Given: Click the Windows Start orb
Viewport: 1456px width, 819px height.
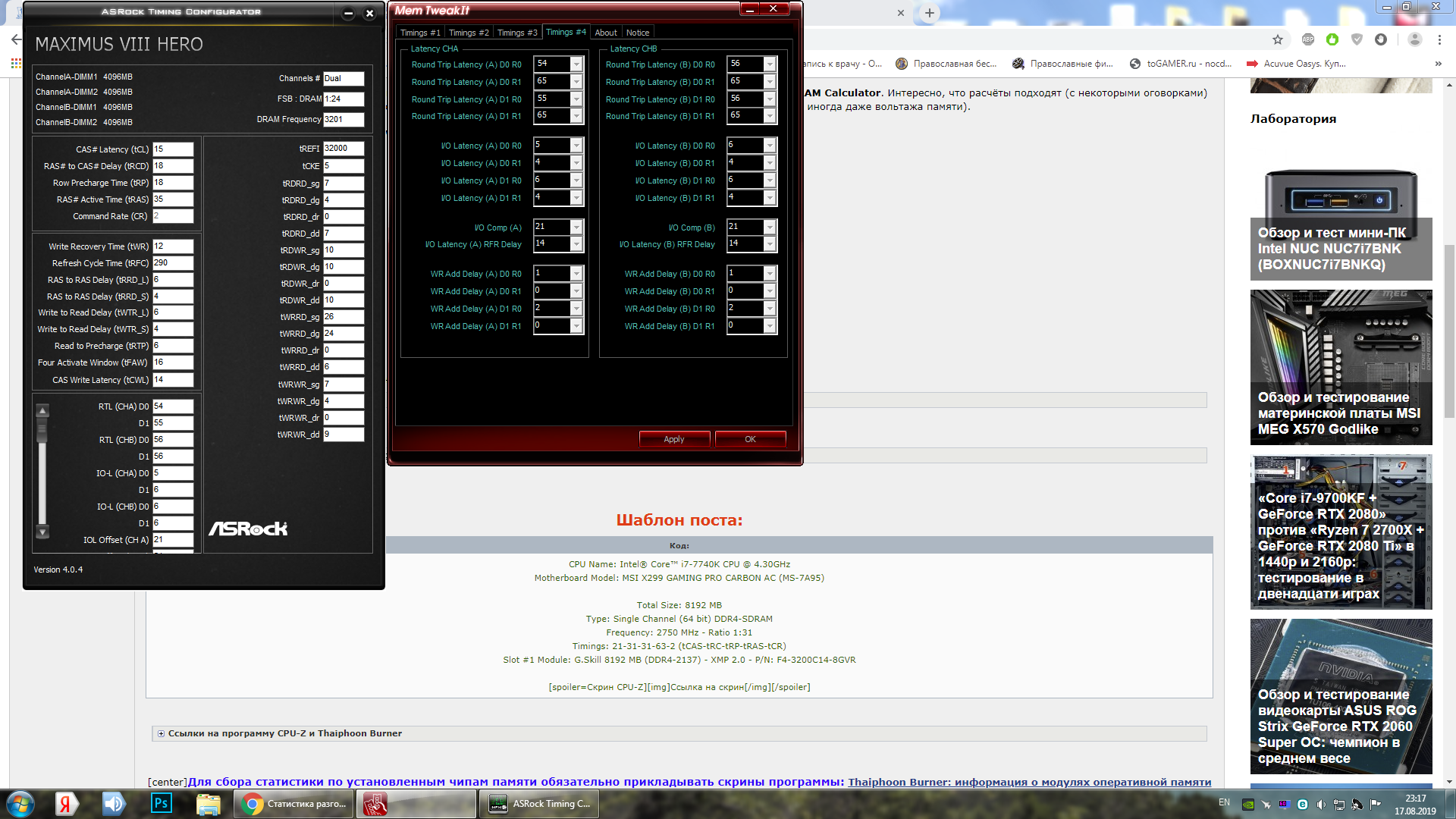Looking at the screenshot, I should click(20, 803).
